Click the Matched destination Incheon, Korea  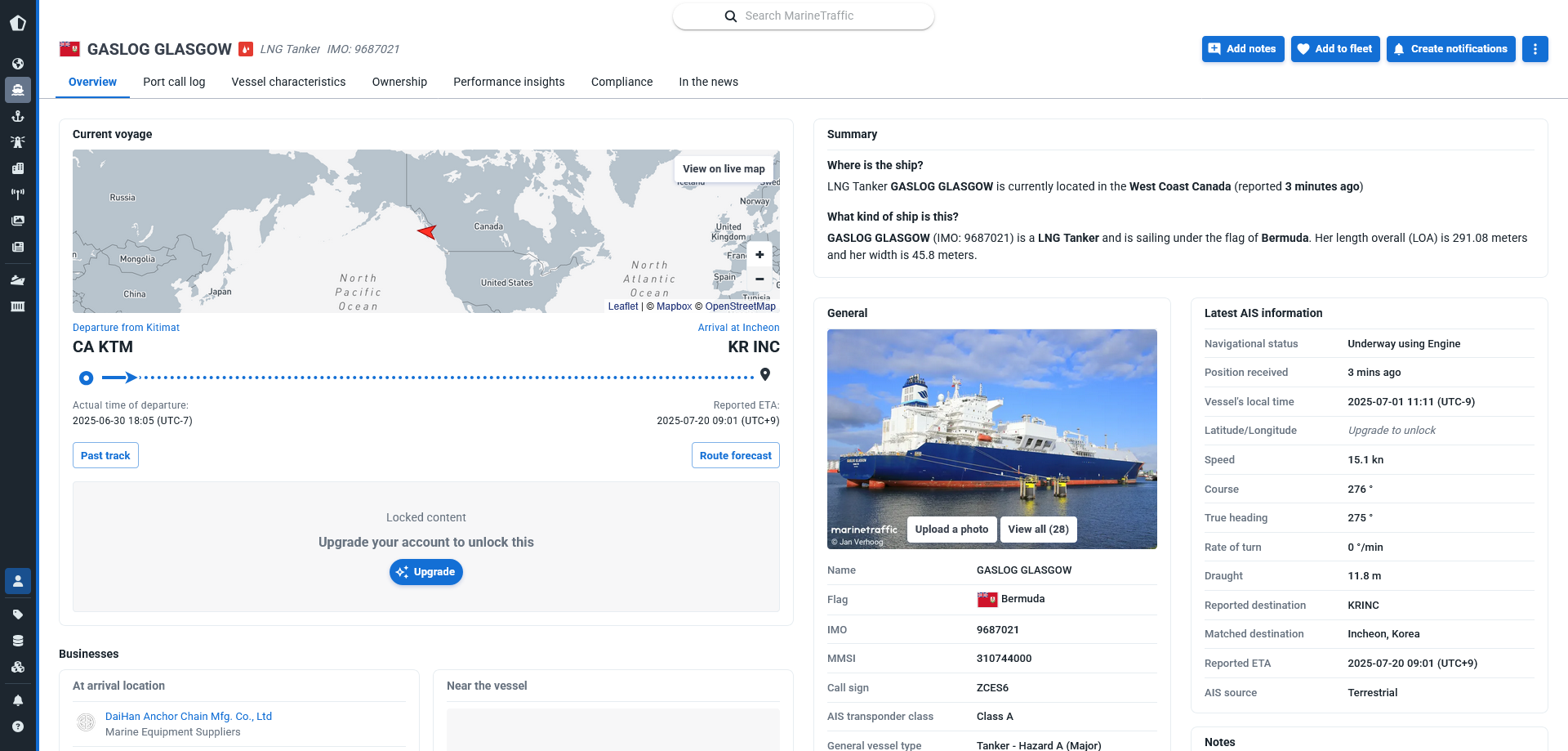[1383, 634]
